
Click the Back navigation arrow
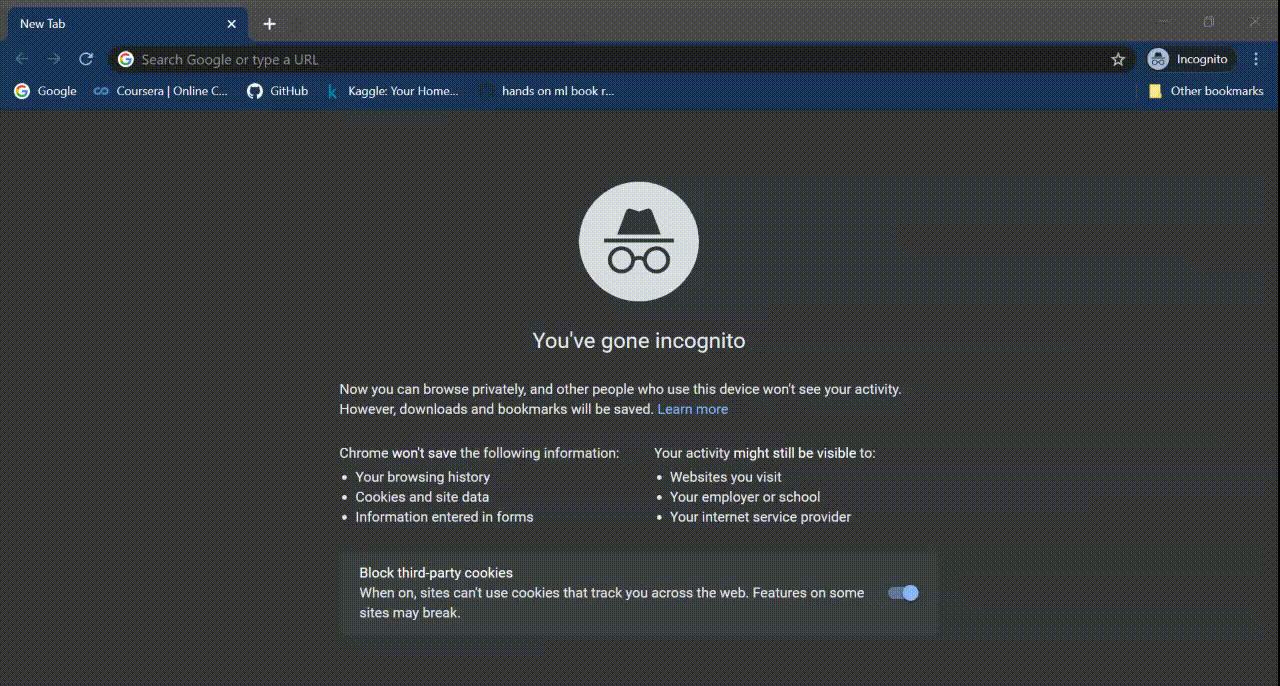point(22,59)
